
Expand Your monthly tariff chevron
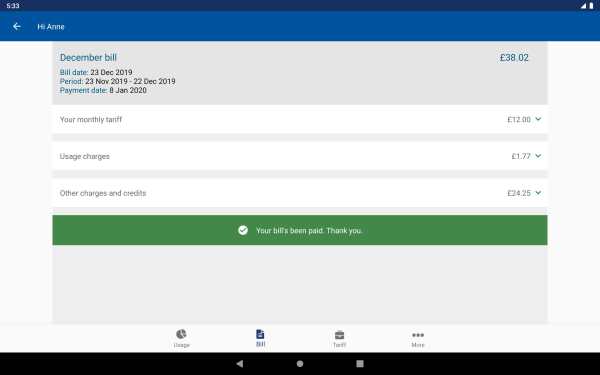click(538, 119)
